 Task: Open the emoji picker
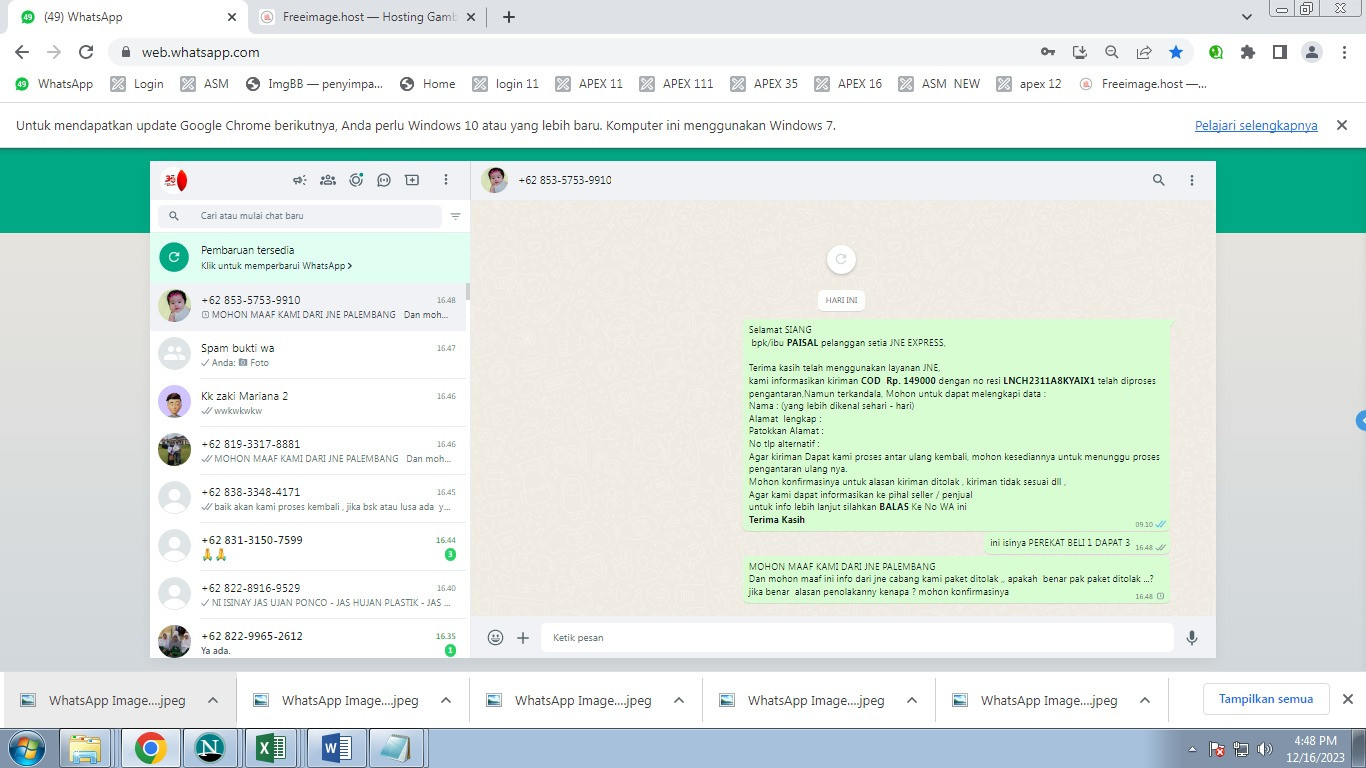(495, 637)
